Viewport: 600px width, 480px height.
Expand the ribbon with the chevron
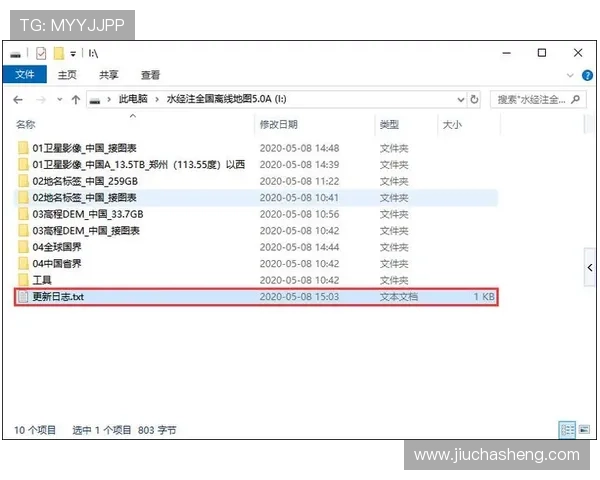[x=570, y=75]
